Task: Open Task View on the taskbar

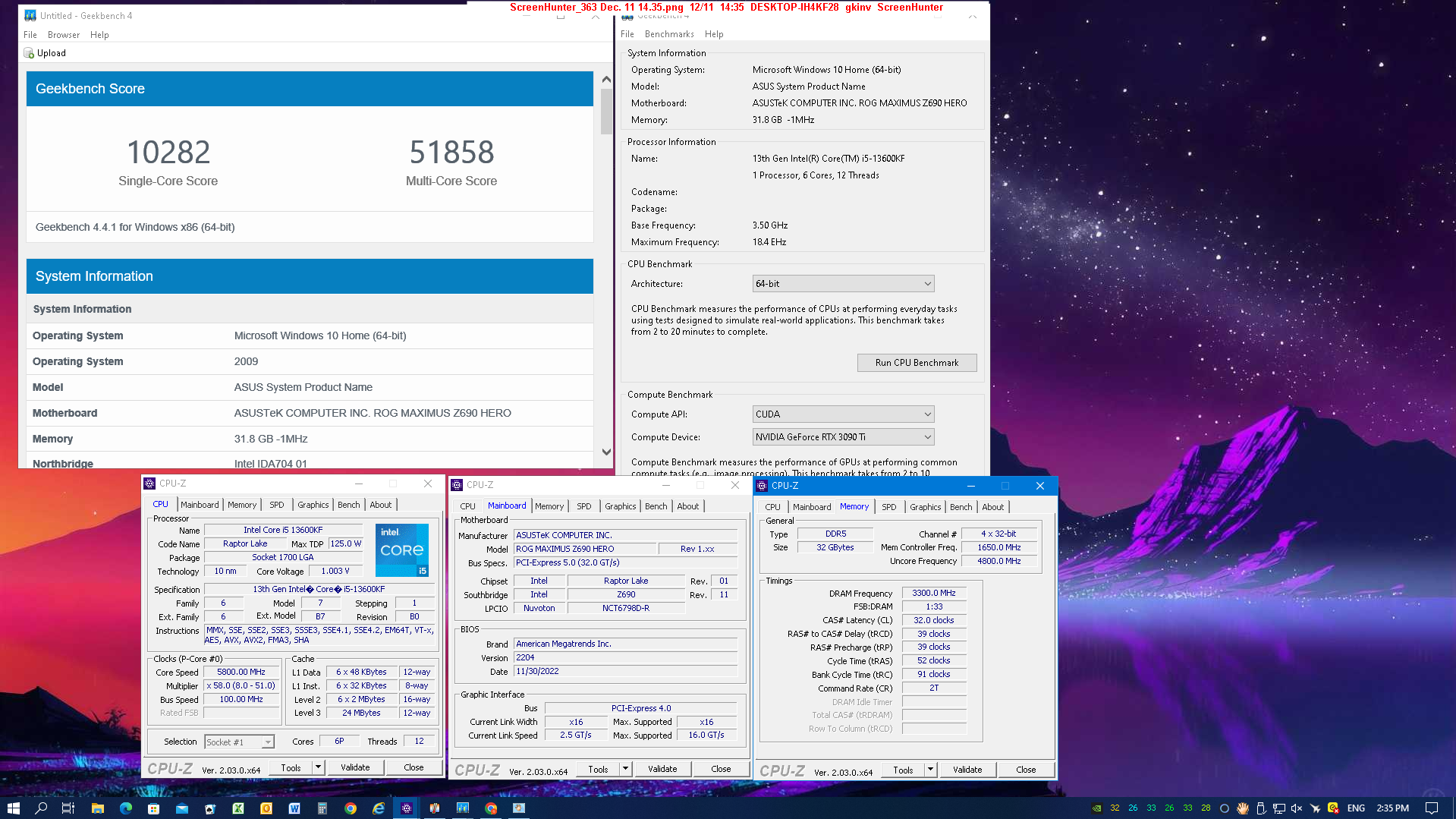Action: coord(68,808)
